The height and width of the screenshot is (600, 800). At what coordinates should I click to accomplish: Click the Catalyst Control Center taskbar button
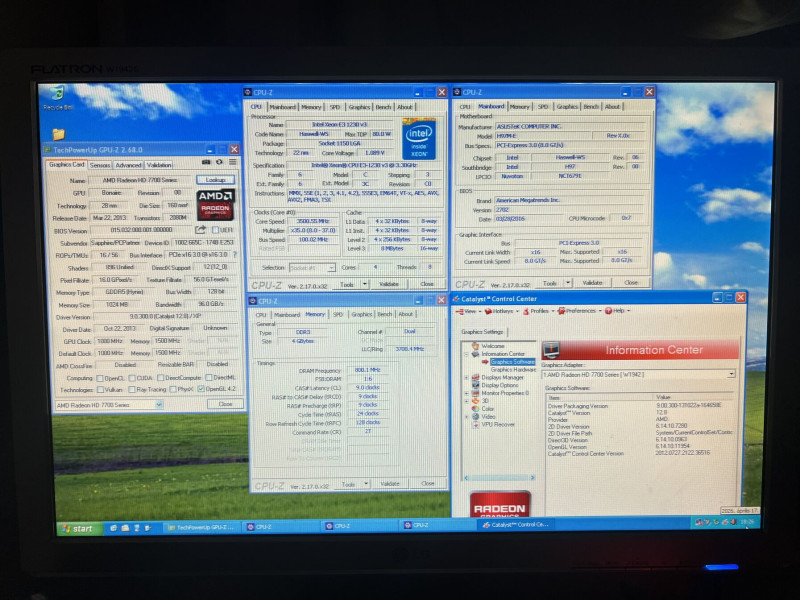[x=515, y=524]
